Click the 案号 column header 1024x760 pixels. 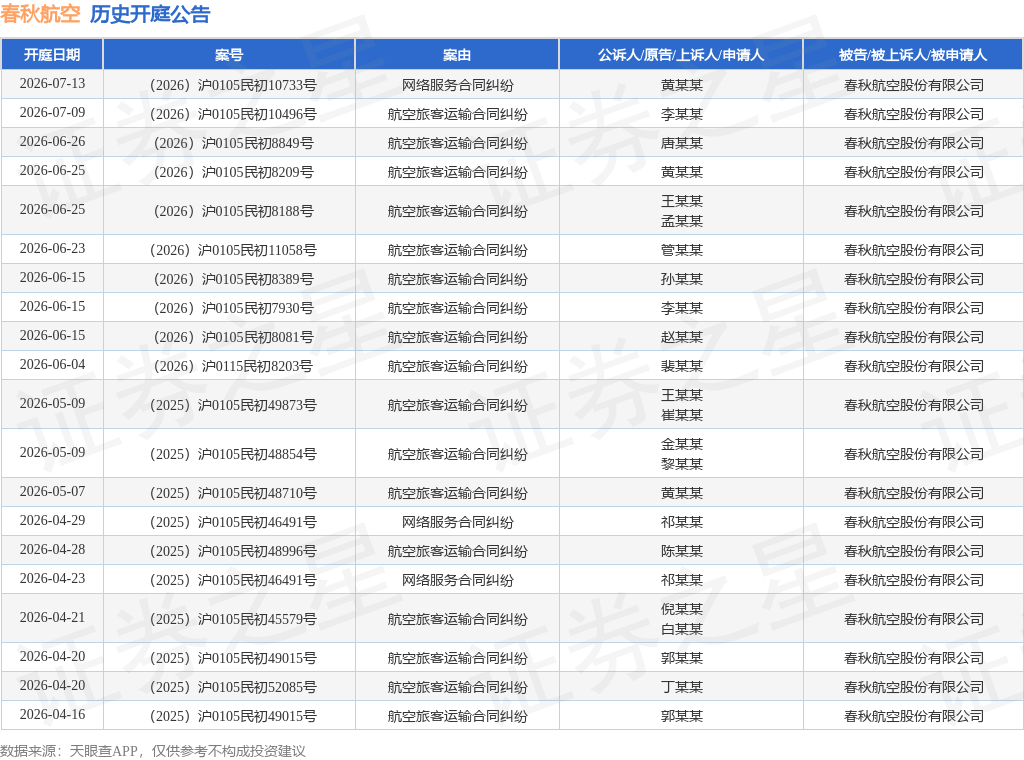tap(229, 55)
